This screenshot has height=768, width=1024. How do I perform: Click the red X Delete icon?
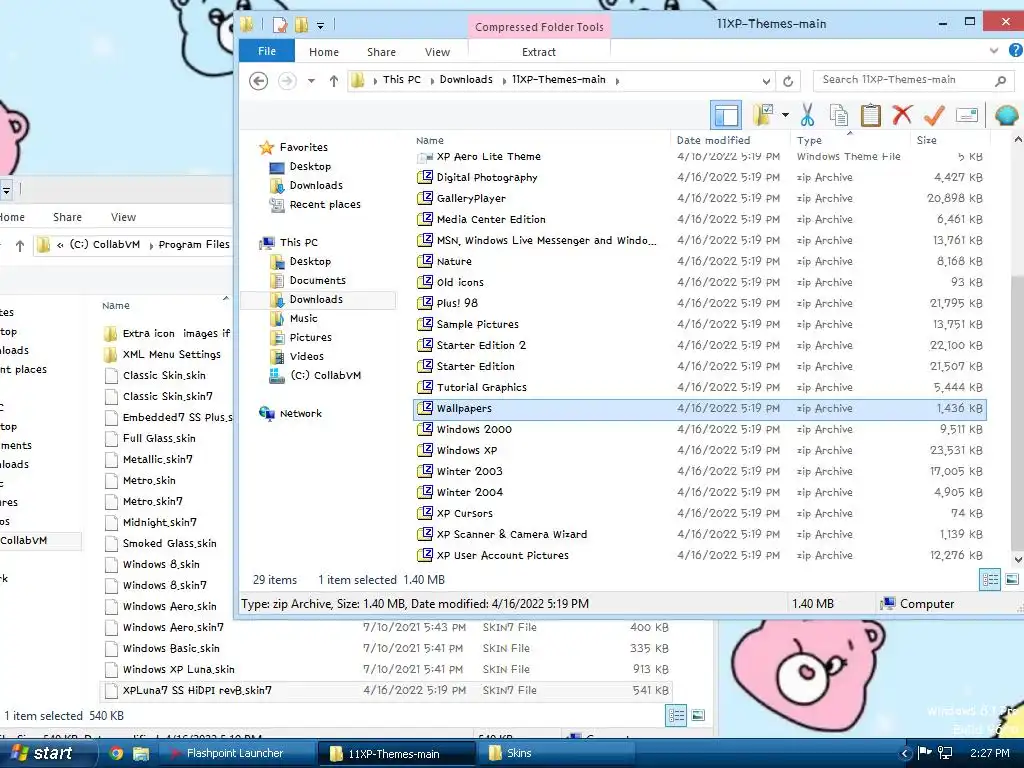click(x=903, y=116)
